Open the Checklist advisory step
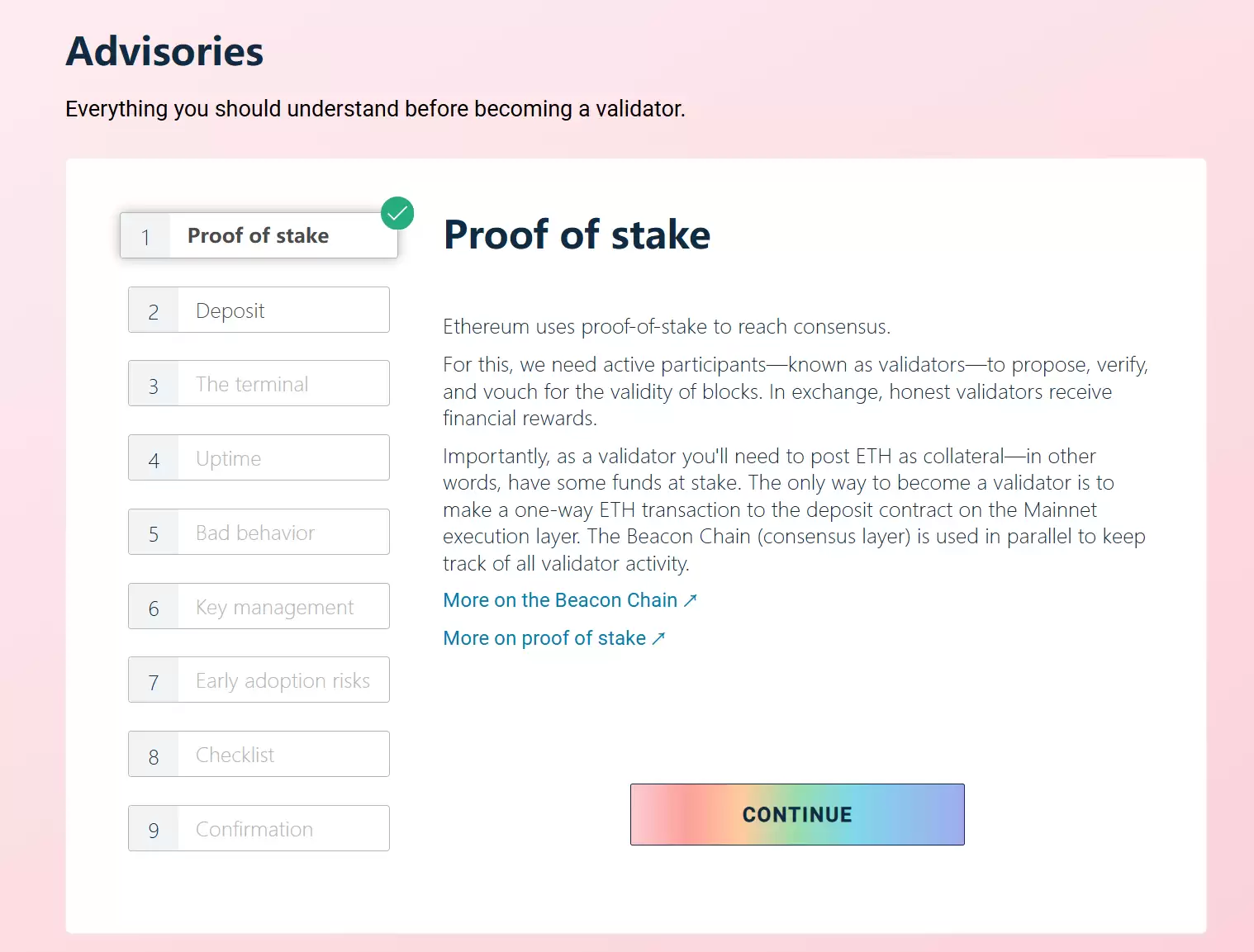Viewport: 1254px width, 952px height. coord(259,754)
